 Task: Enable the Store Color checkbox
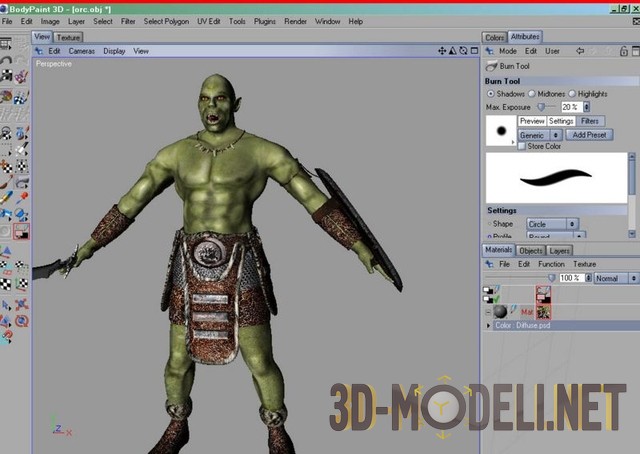click(521, 146)
